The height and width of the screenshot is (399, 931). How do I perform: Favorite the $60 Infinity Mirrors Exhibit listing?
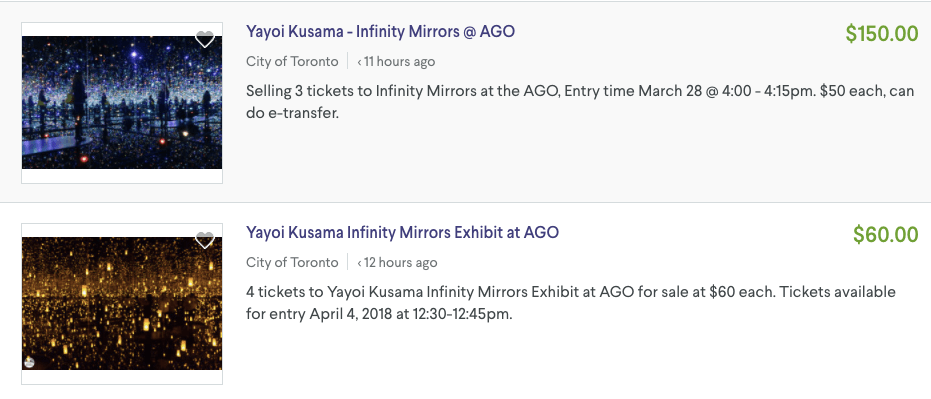(205, 240)
